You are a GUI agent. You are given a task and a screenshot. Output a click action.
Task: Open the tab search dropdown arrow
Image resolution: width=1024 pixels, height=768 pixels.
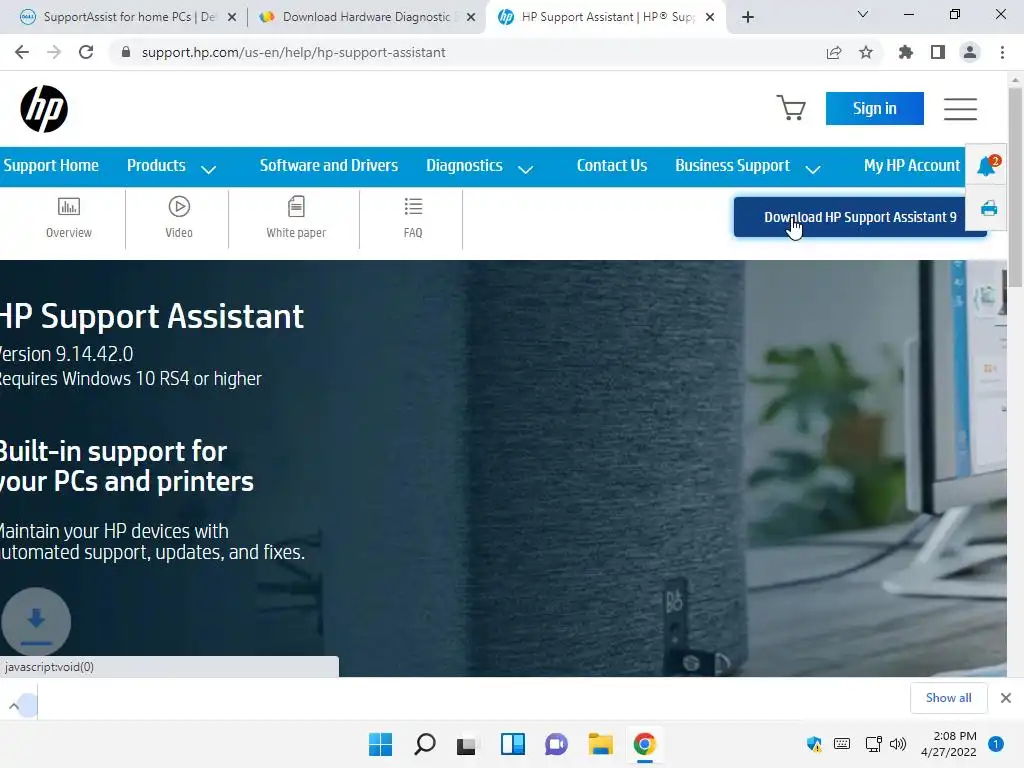[863, 14]
